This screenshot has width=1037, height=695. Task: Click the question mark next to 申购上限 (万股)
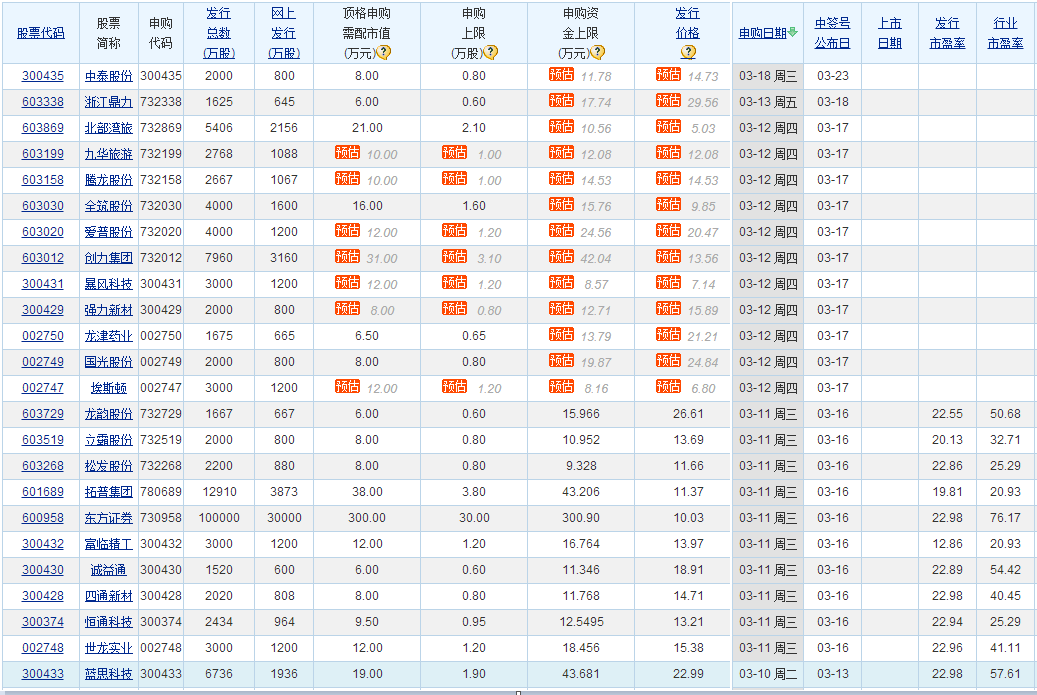491,52
